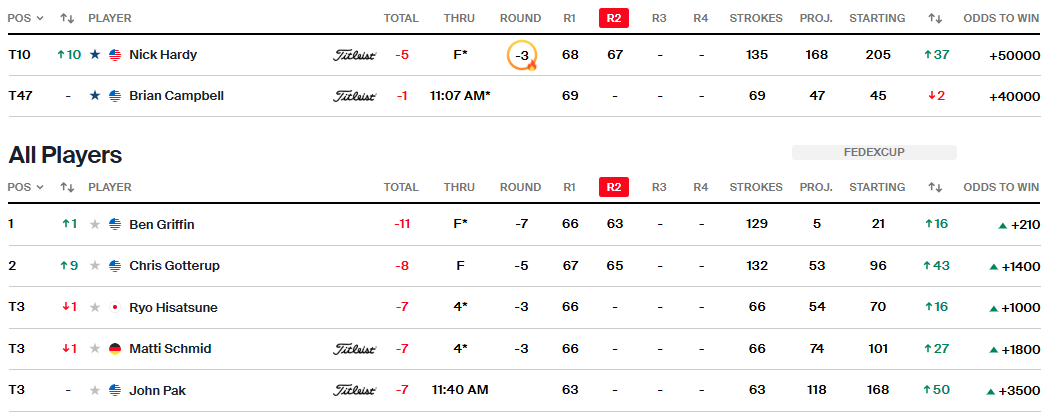Sort All Players by TOTAL column
The height and width of the screenshot is (417, 1057).
click(x=401, y=187)
